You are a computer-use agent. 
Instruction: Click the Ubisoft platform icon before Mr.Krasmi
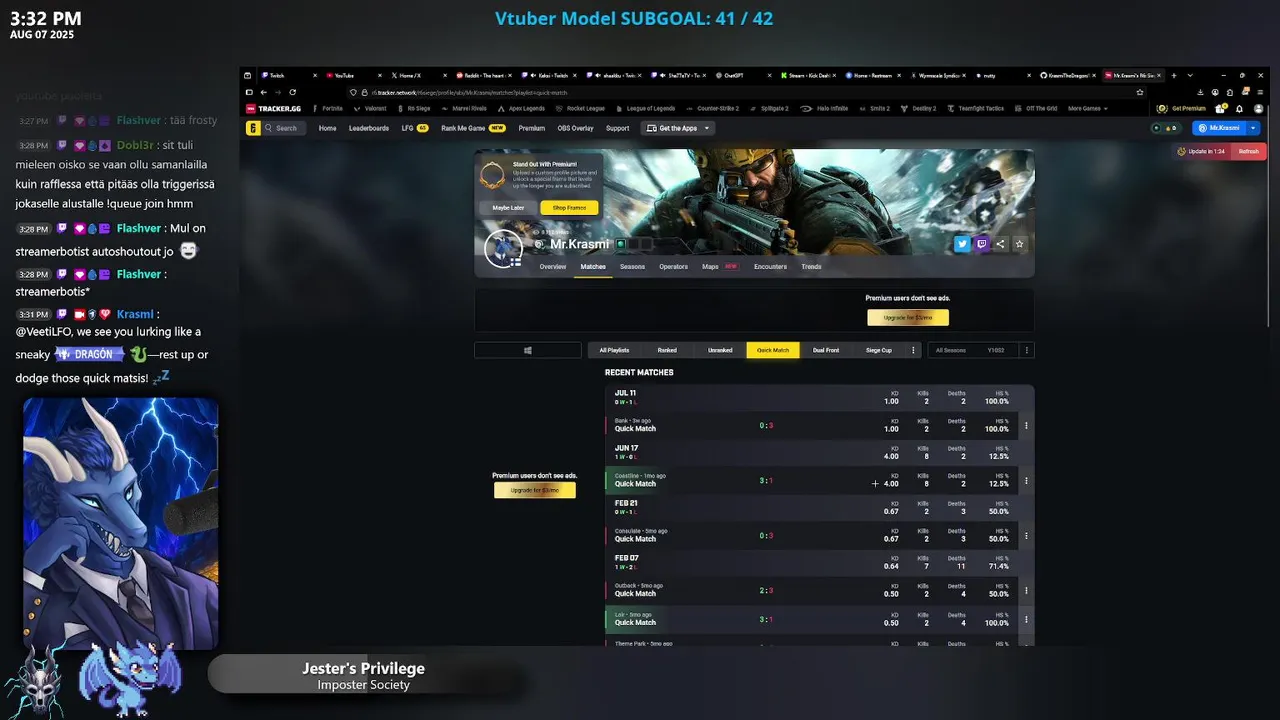(539, 244)
